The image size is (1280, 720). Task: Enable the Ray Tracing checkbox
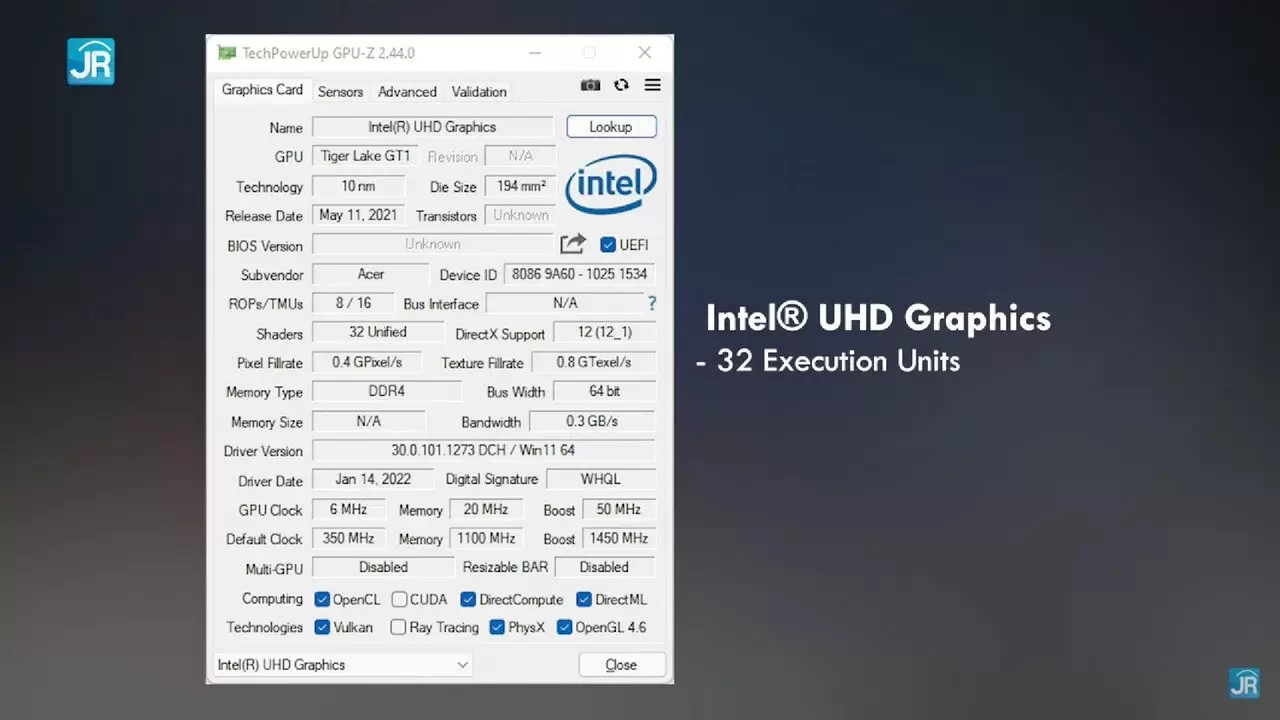coord(398,628)
